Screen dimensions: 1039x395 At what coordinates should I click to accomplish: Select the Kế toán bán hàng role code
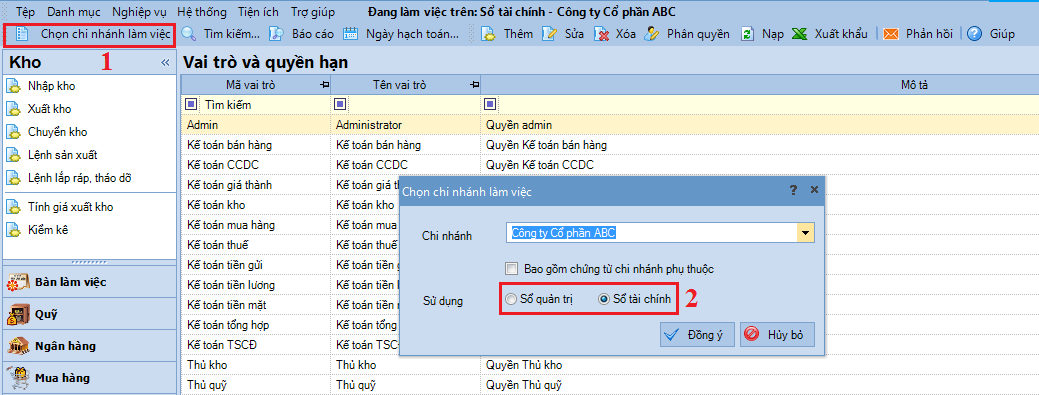click(x=230, y=144)
